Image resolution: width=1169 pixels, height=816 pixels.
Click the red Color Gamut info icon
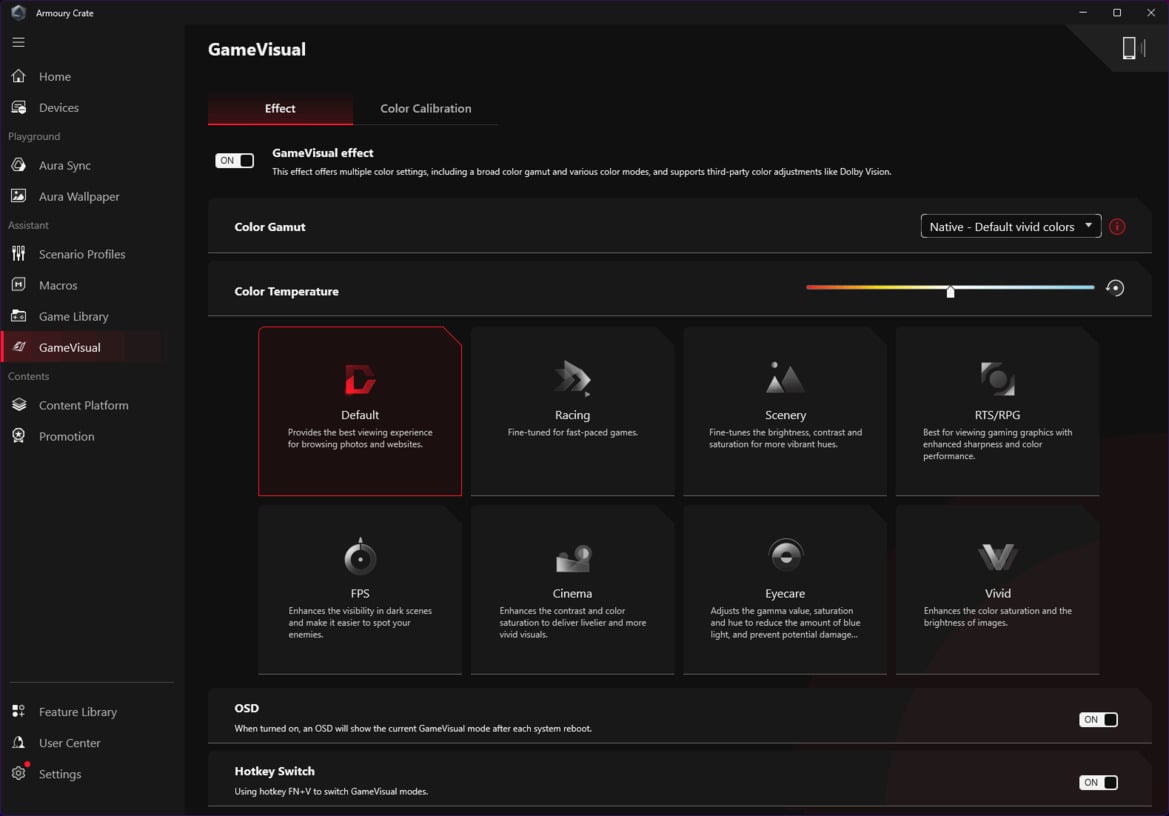1117,227
